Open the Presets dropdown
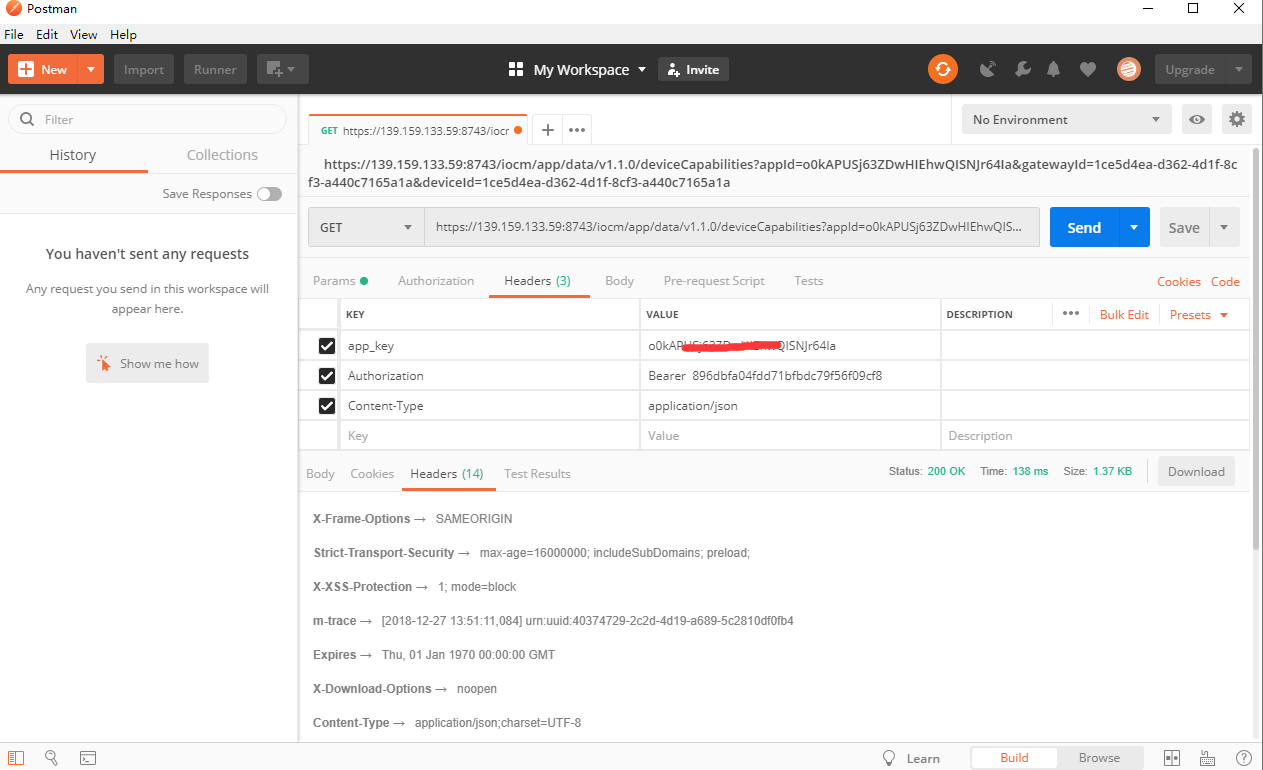The image size is (1263, 770). click(1198, 314)
